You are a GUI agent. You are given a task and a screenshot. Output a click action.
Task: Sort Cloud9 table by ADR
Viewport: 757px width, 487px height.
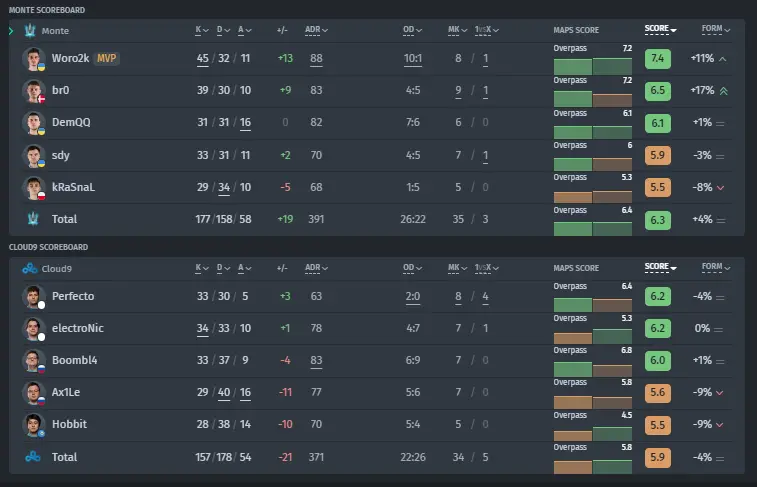click(x=316, y=268)
